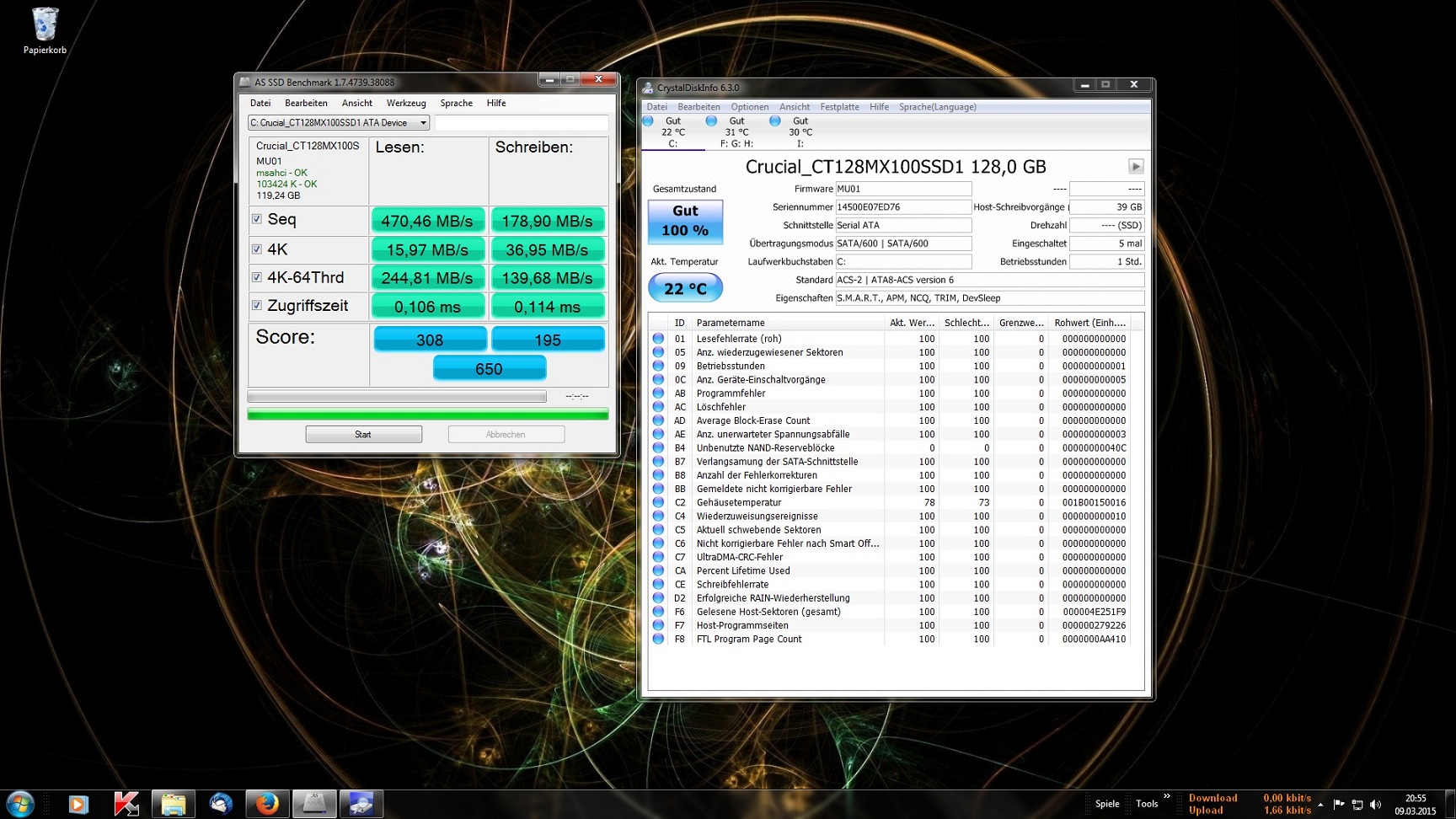Launch Firefox from the taskbar

[x=267, y=804]
